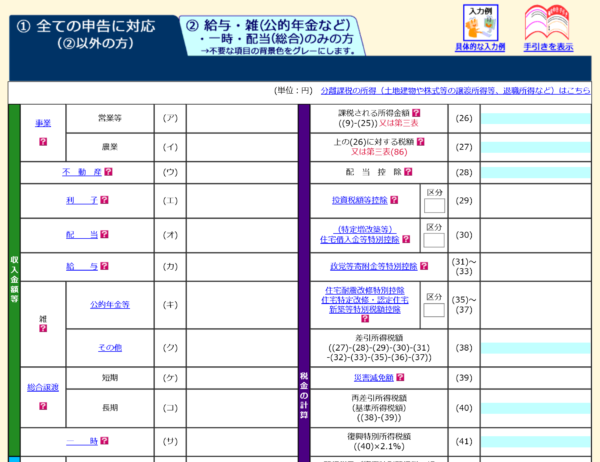Viewport: 600px width, 462px height.
Task: Open the 不動産 link
Action: [x=82, y=172]
